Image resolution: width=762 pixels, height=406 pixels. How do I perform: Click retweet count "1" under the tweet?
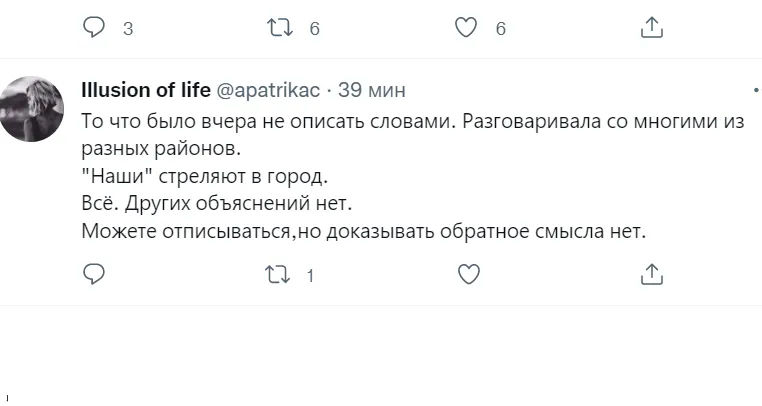pyautogui.click(x=311, y=275)
